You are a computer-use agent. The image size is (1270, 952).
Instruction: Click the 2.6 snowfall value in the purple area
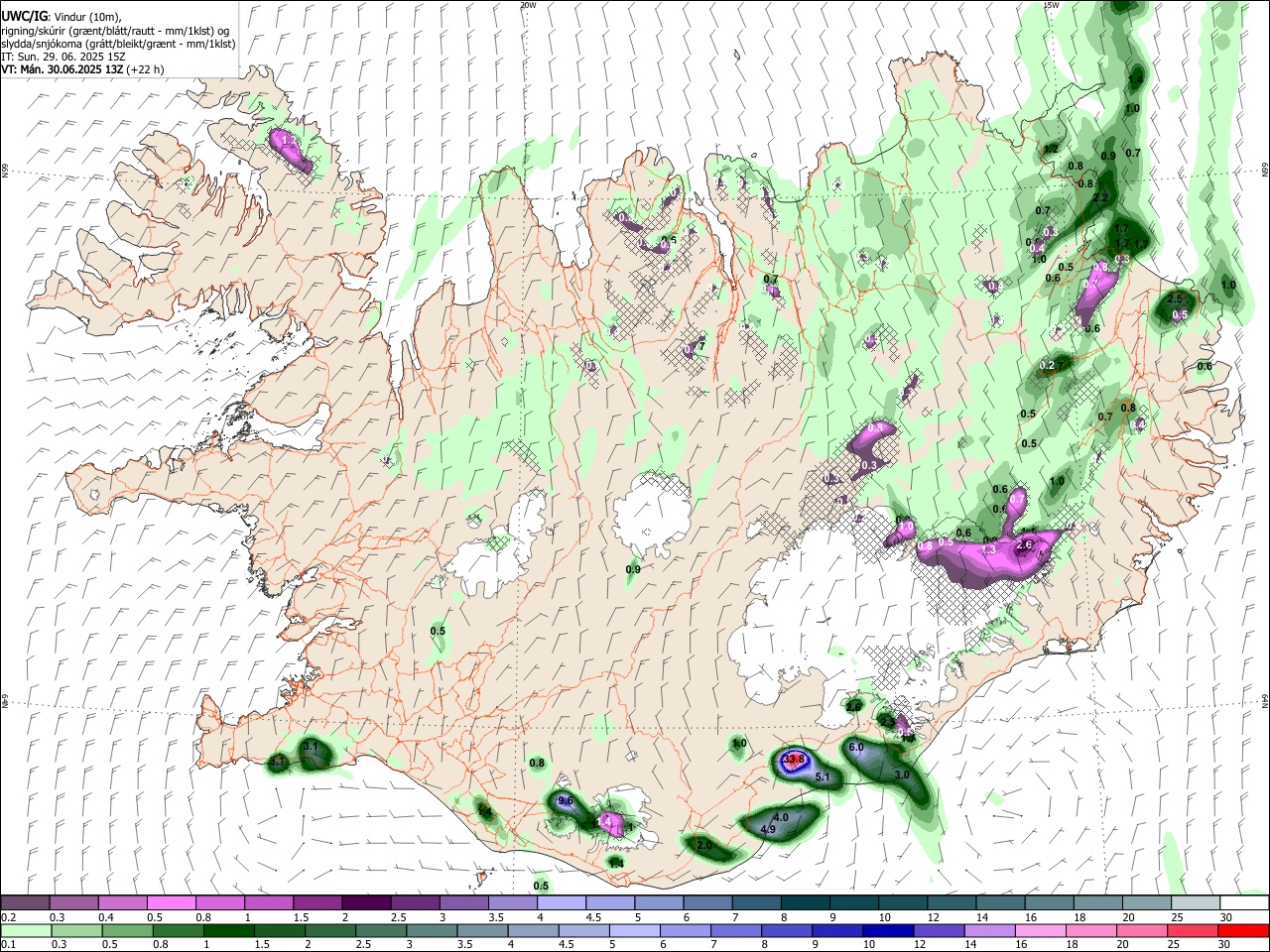[1025, 544]
